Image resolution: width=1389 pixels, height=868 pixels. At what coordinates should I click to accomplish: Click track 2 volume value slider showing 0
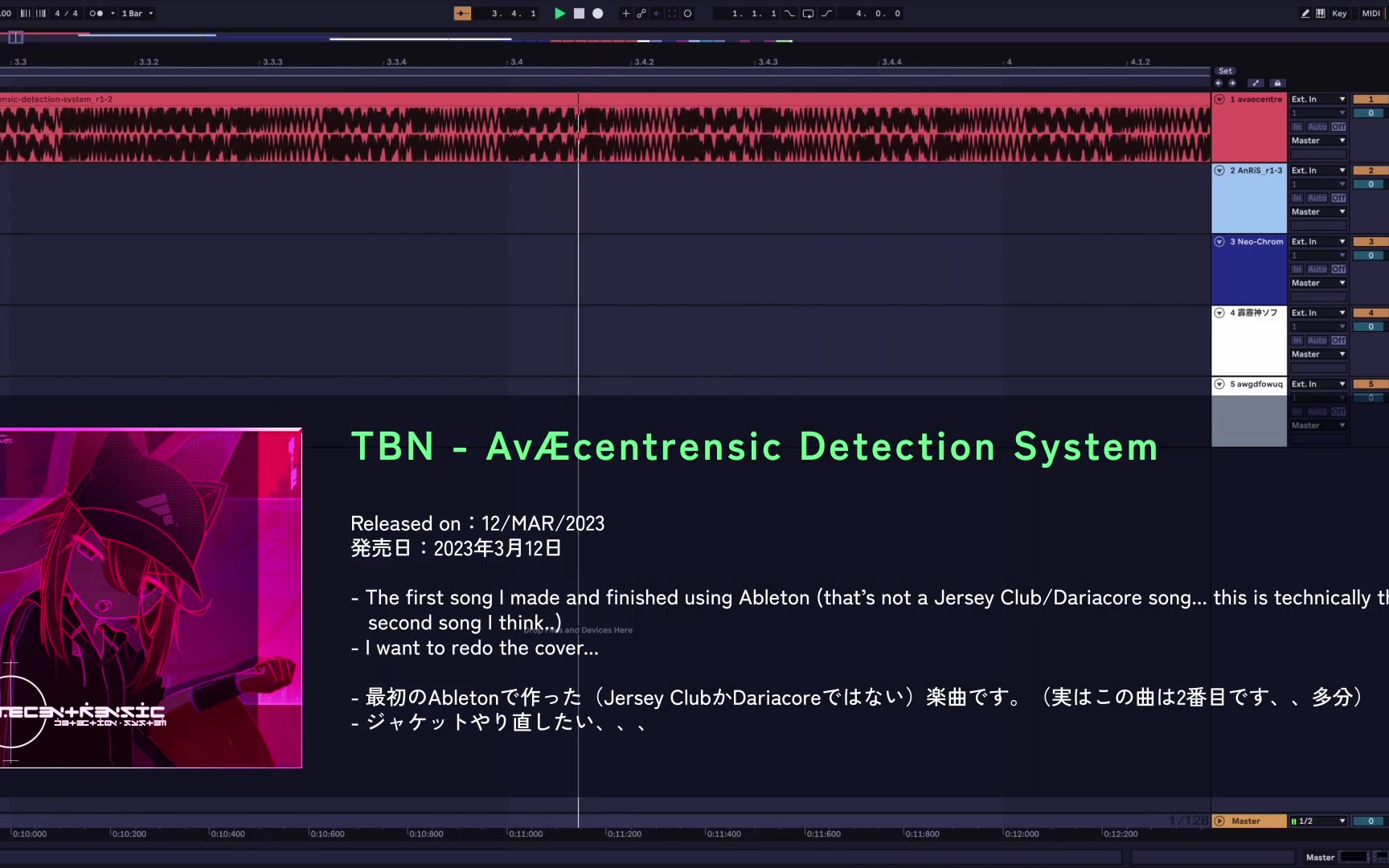1371,184
